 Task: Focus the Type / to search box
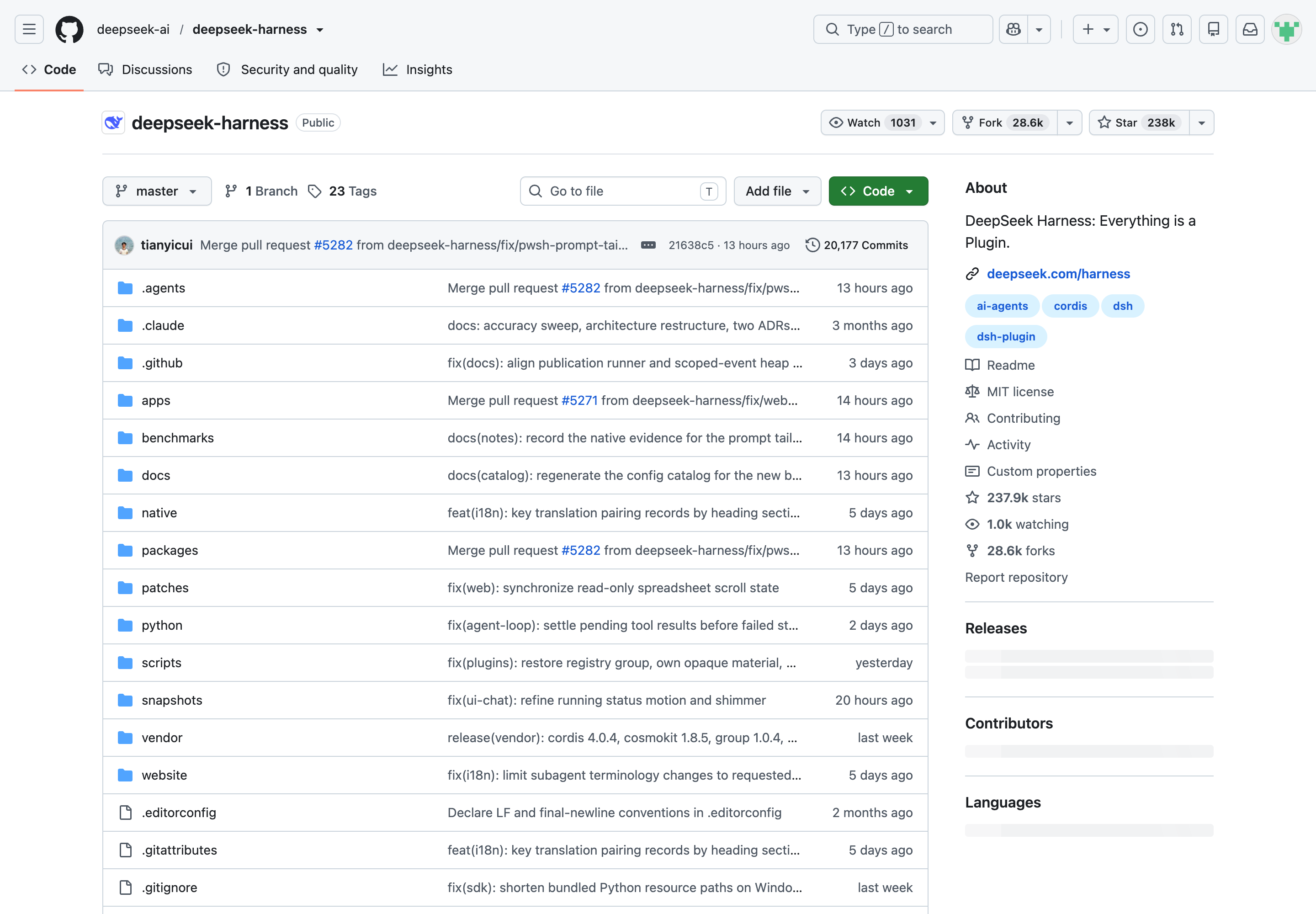[x=902, y=29]
